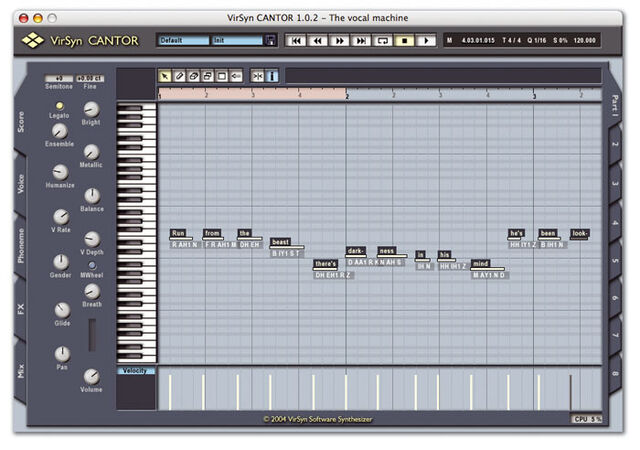Select the pencil draw tool

(180, 76)
